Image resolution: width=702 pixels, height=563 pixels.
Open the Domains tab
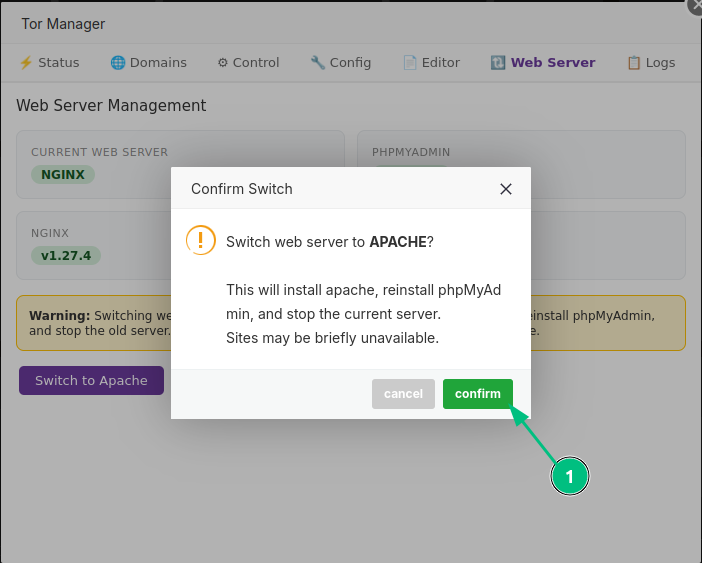(x=149, y=63)
